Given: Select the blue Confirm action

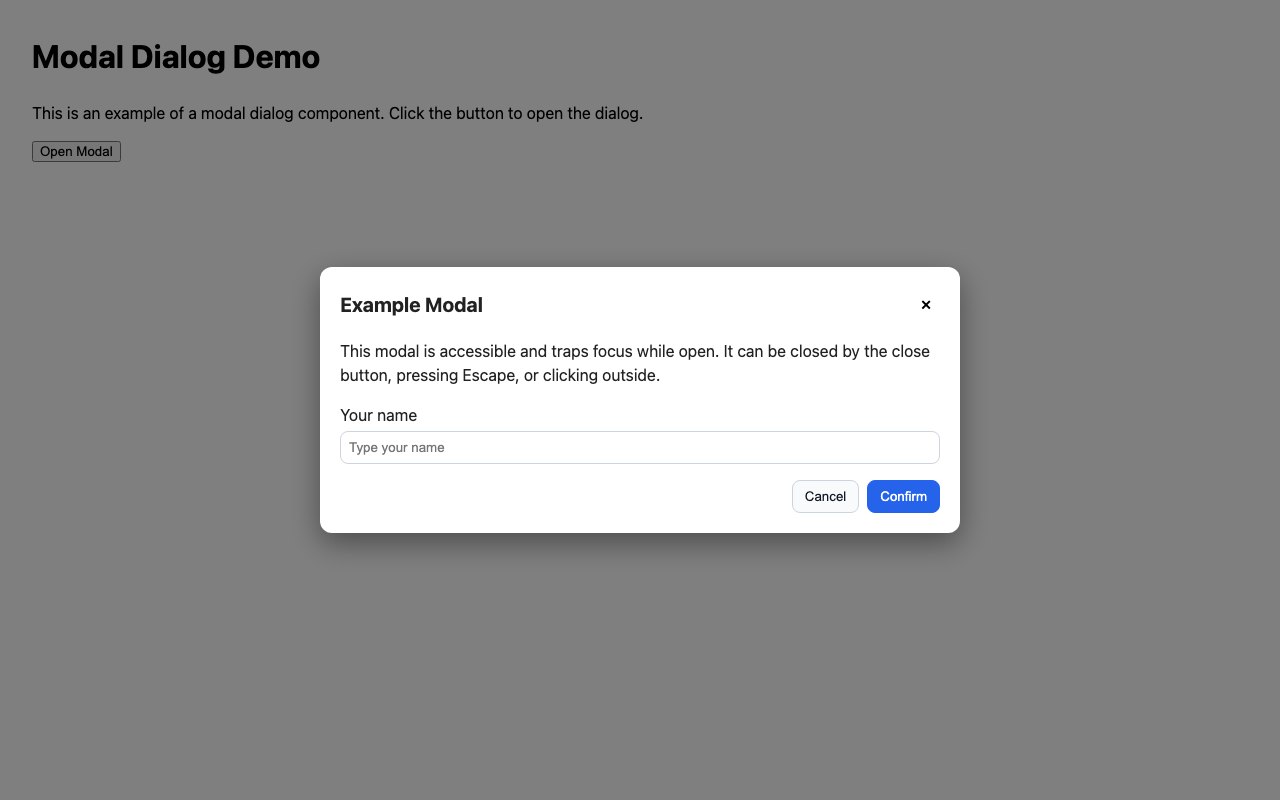Looking at the screenshot, I should (902, 496).
